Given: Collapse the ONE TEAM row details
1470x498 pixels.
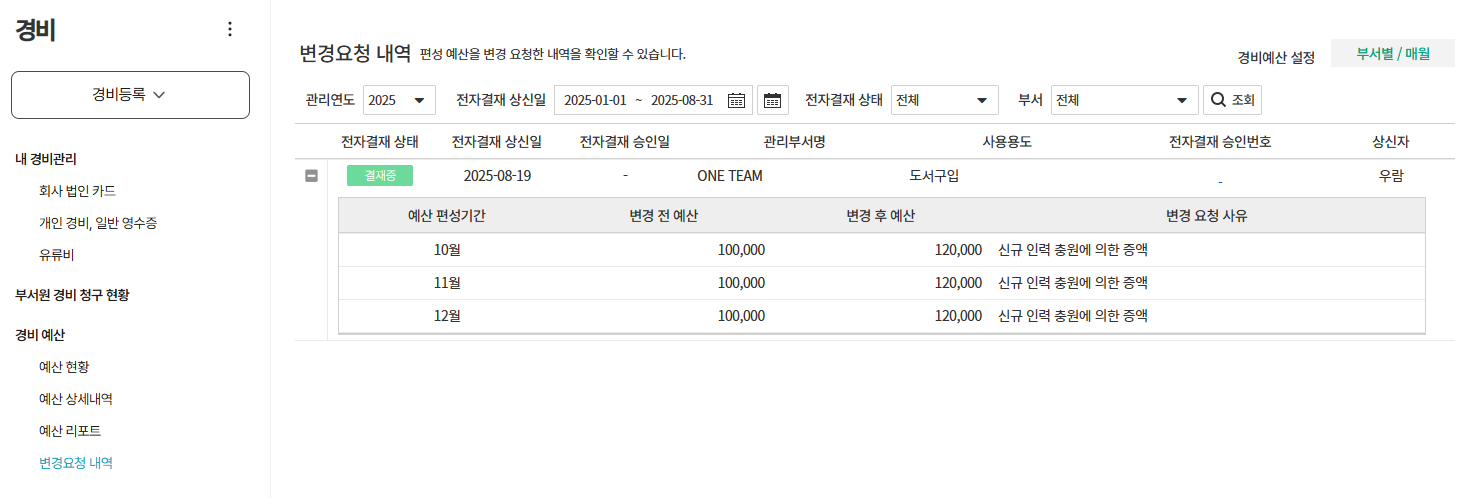Looking at the screenshot, I should click(x=311, y=176).
